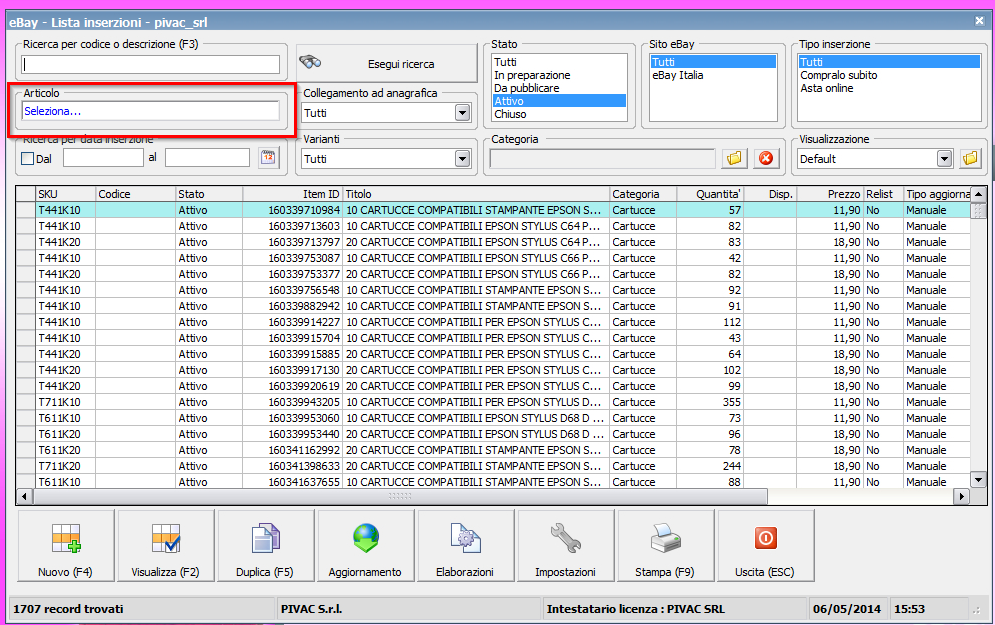Click the date 06/05/2014 in status bar
The width and height of the screenshot is (995, 625).
[x=847, y=609]
